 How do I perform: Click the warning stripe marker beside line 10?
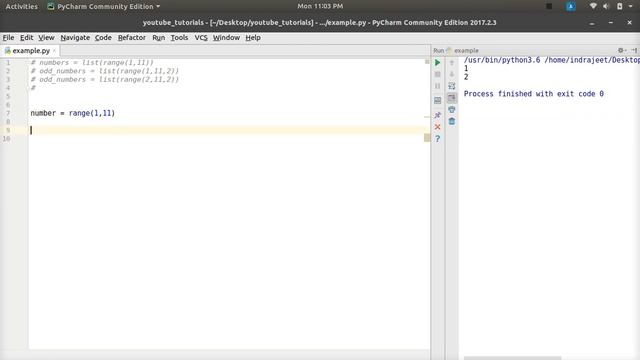click(427, 138)
